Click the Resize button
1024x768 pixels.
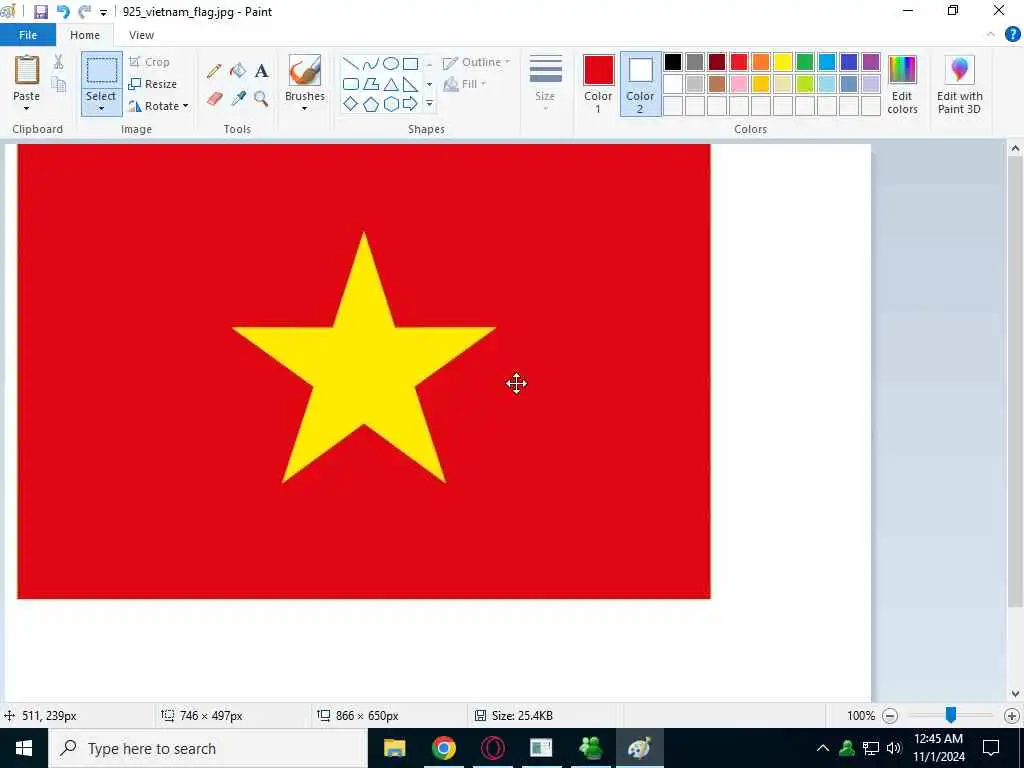coord(153,84)
